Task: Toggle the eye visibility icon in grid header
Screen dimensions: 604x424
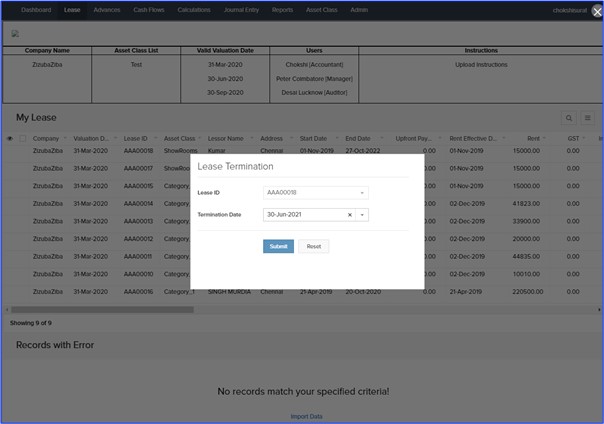Action: point(10,138)
